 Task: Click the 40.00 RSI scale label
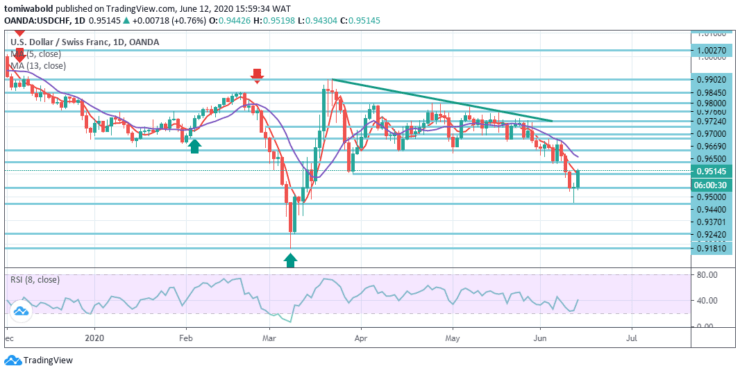click(x=707, y=300)
